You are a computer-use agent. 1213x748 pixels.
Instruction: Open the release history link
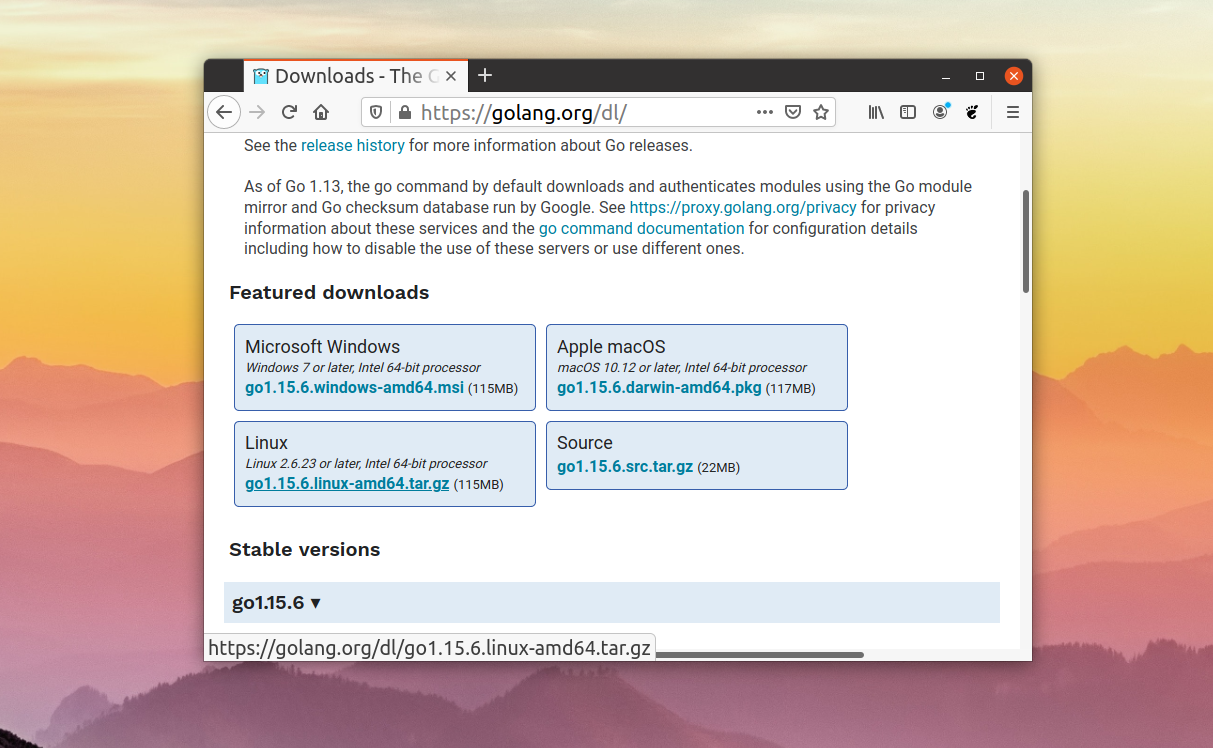(353, 145)
